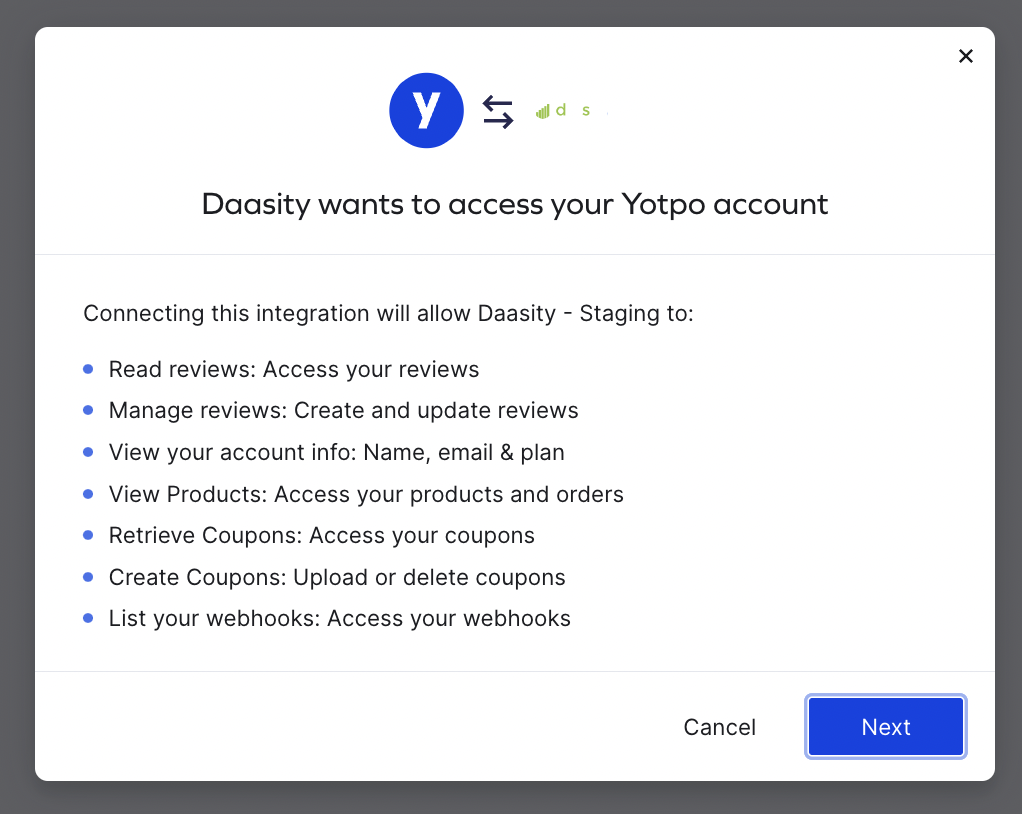The image size is (1022, 814).
Task: Click the View Products permission line
Action: point(366,495)
